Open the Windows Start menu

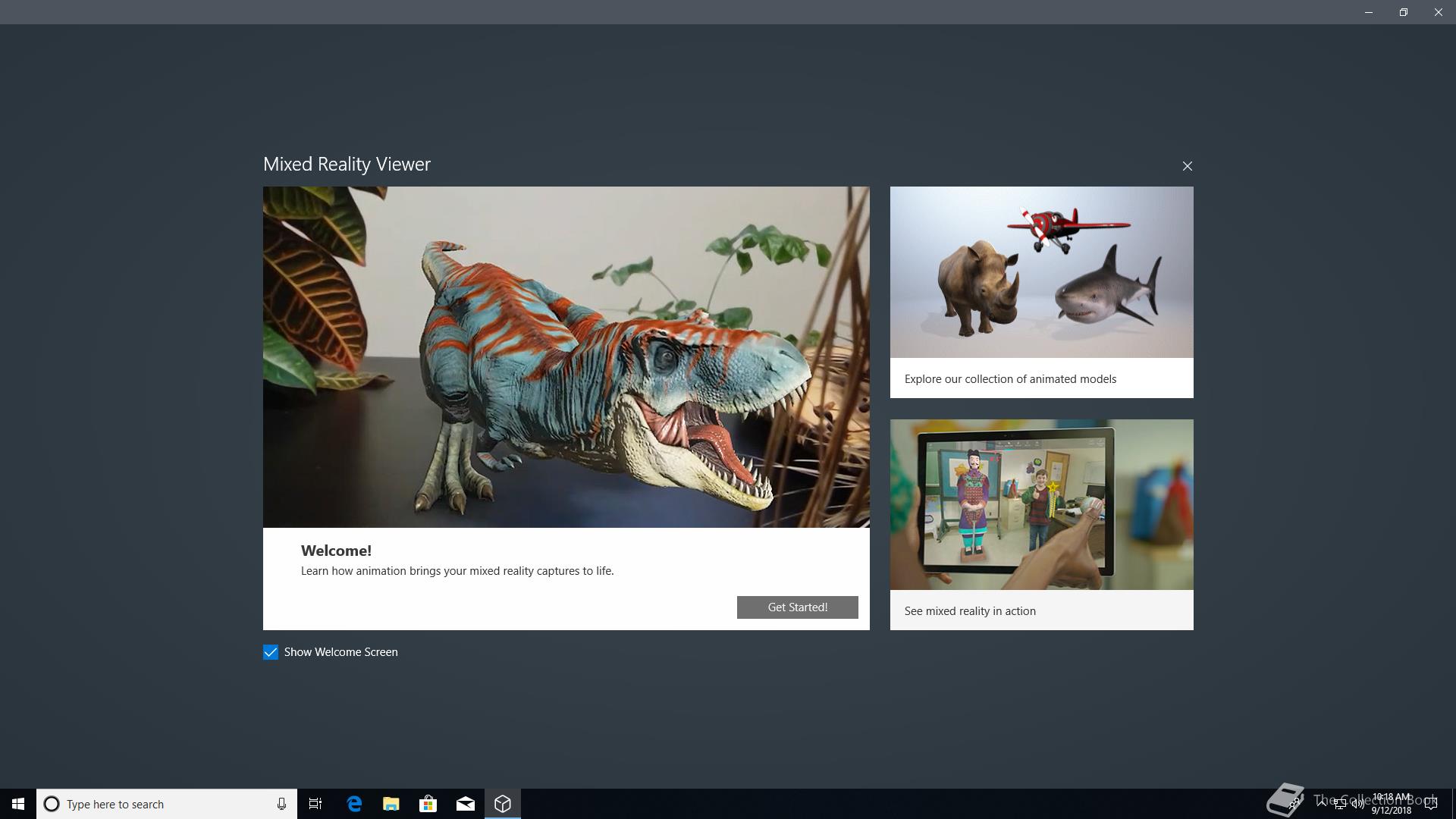tap(18, 804)
